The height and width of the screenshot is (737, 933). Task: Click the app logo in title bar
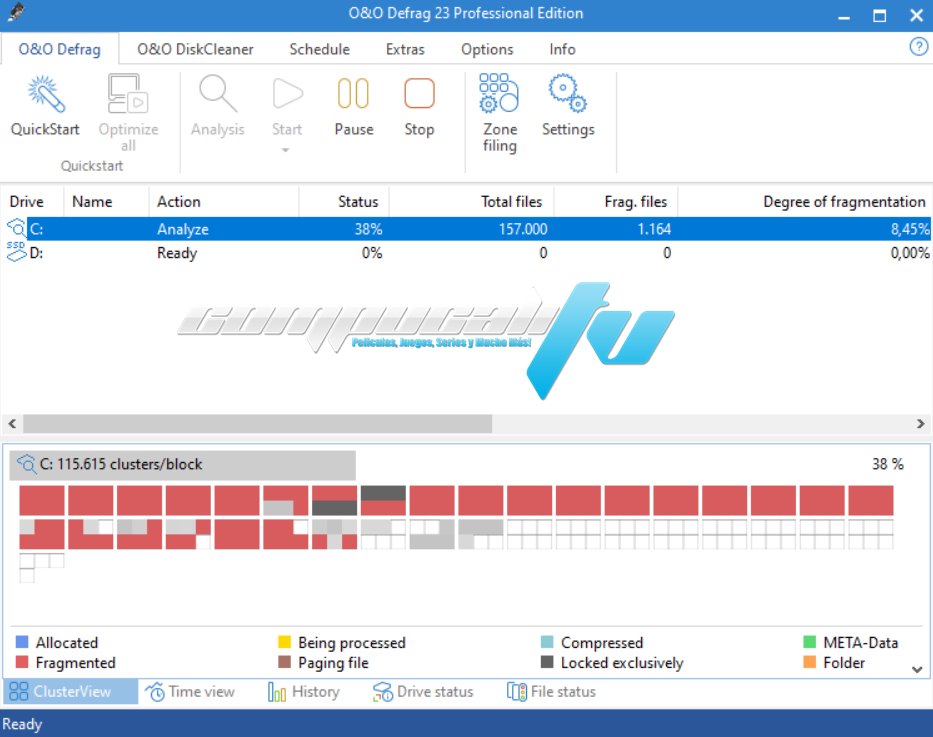click(x=16, y=12)
